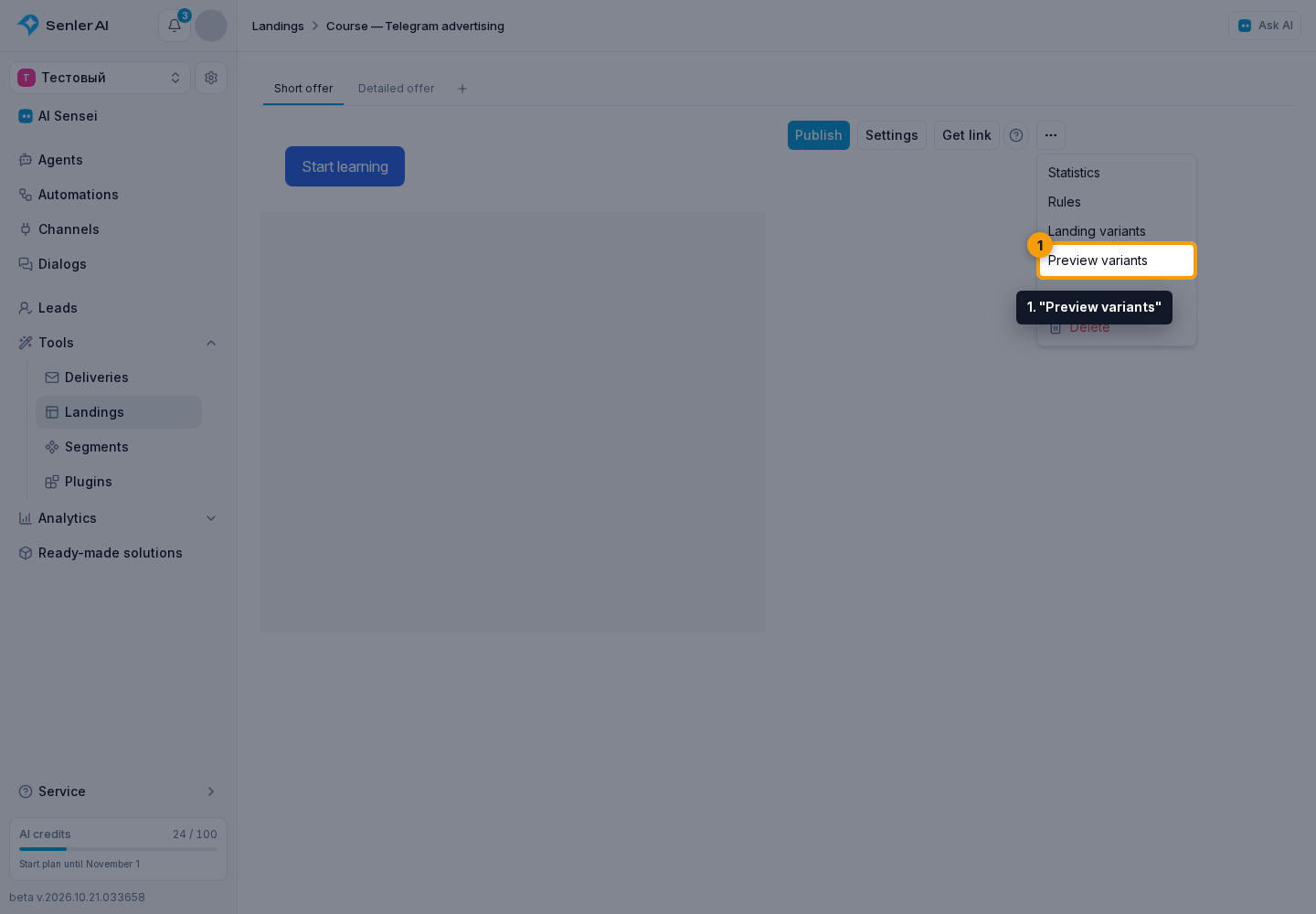Image resolution: width=1316 pixels, height=914 pixels.
Task: Select Statistics from the menu
Action: (x=1117, y=173)
